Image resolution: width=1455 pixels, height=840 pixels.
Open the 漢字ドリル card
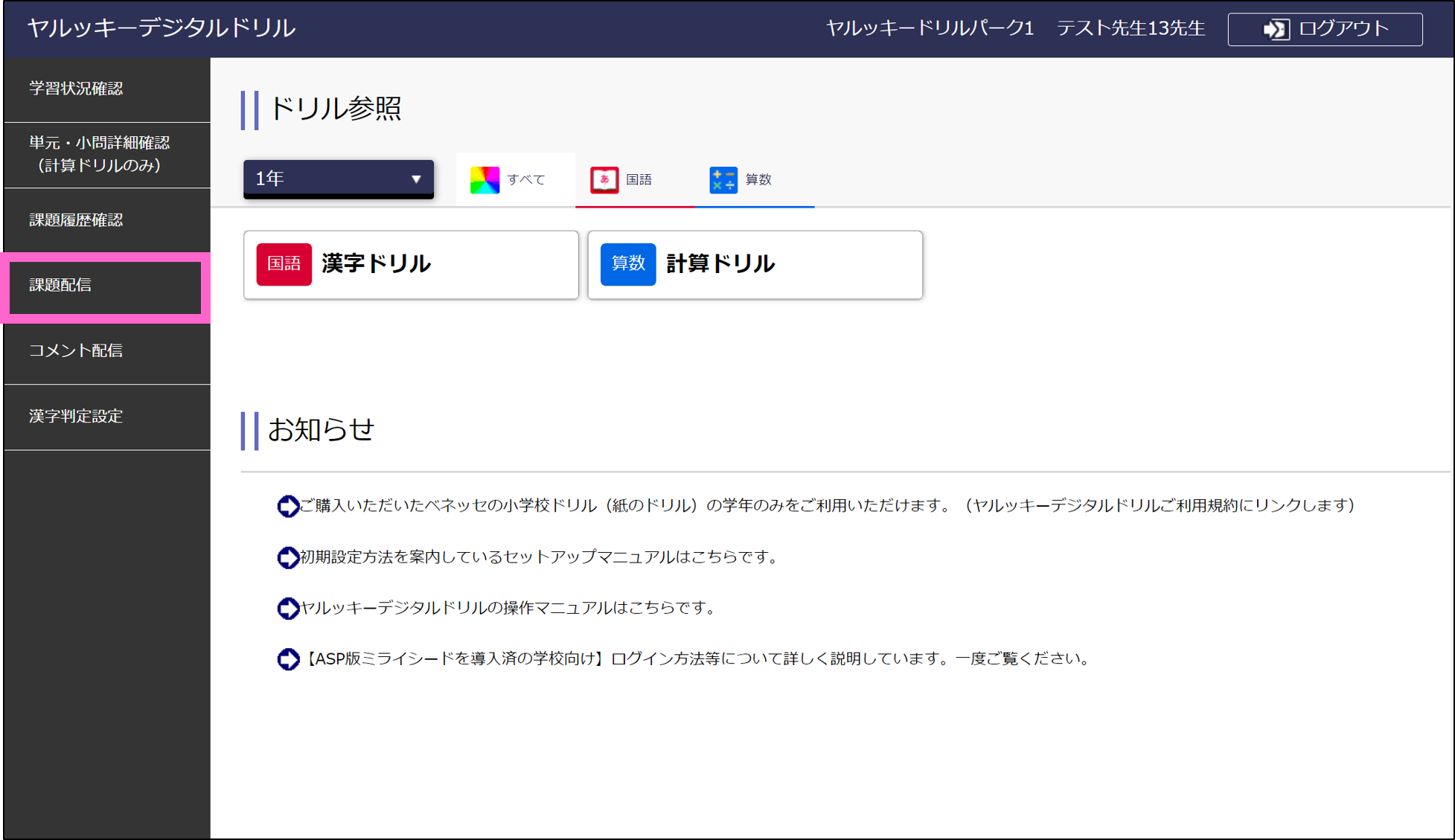[411, 264]
